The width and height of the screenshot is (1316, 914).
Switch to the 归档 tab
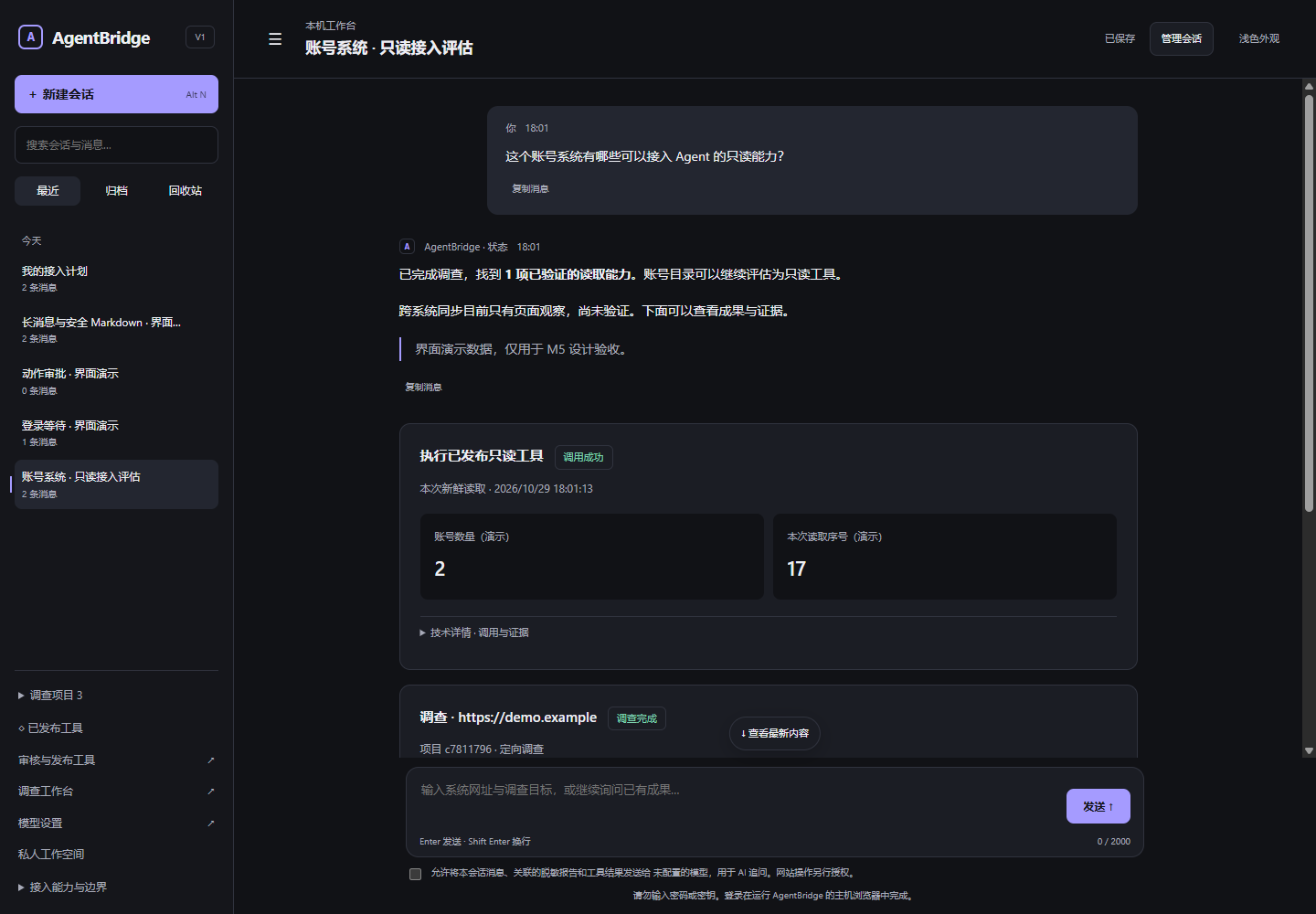[116, 191]
